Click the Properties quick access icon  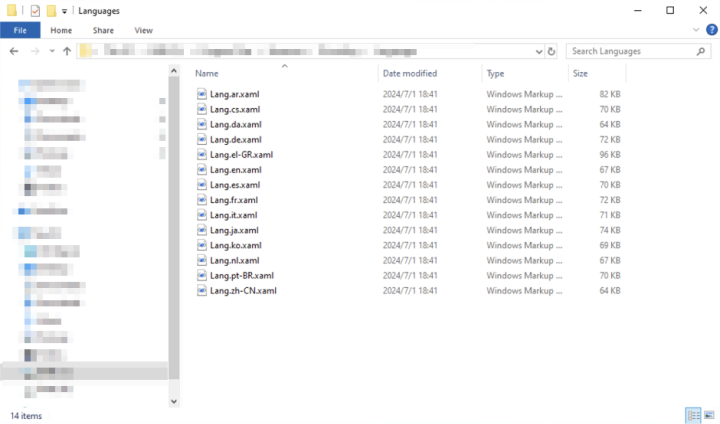tap(35, 10)
